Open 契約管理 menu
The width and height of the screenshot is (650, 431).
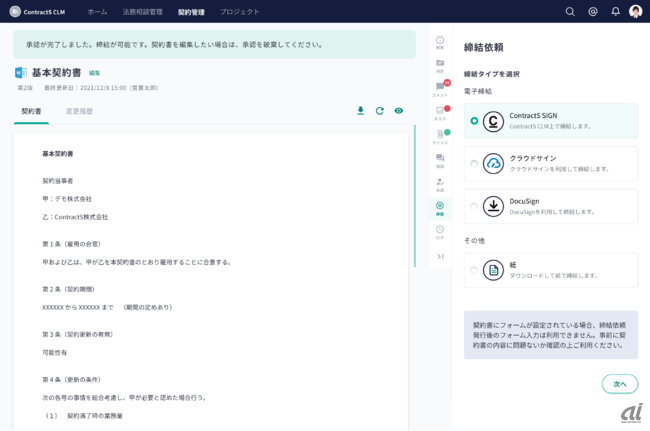191,12
